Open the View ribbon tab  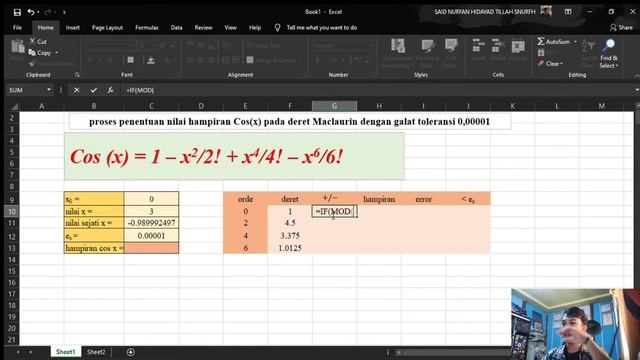click(230, 27)
